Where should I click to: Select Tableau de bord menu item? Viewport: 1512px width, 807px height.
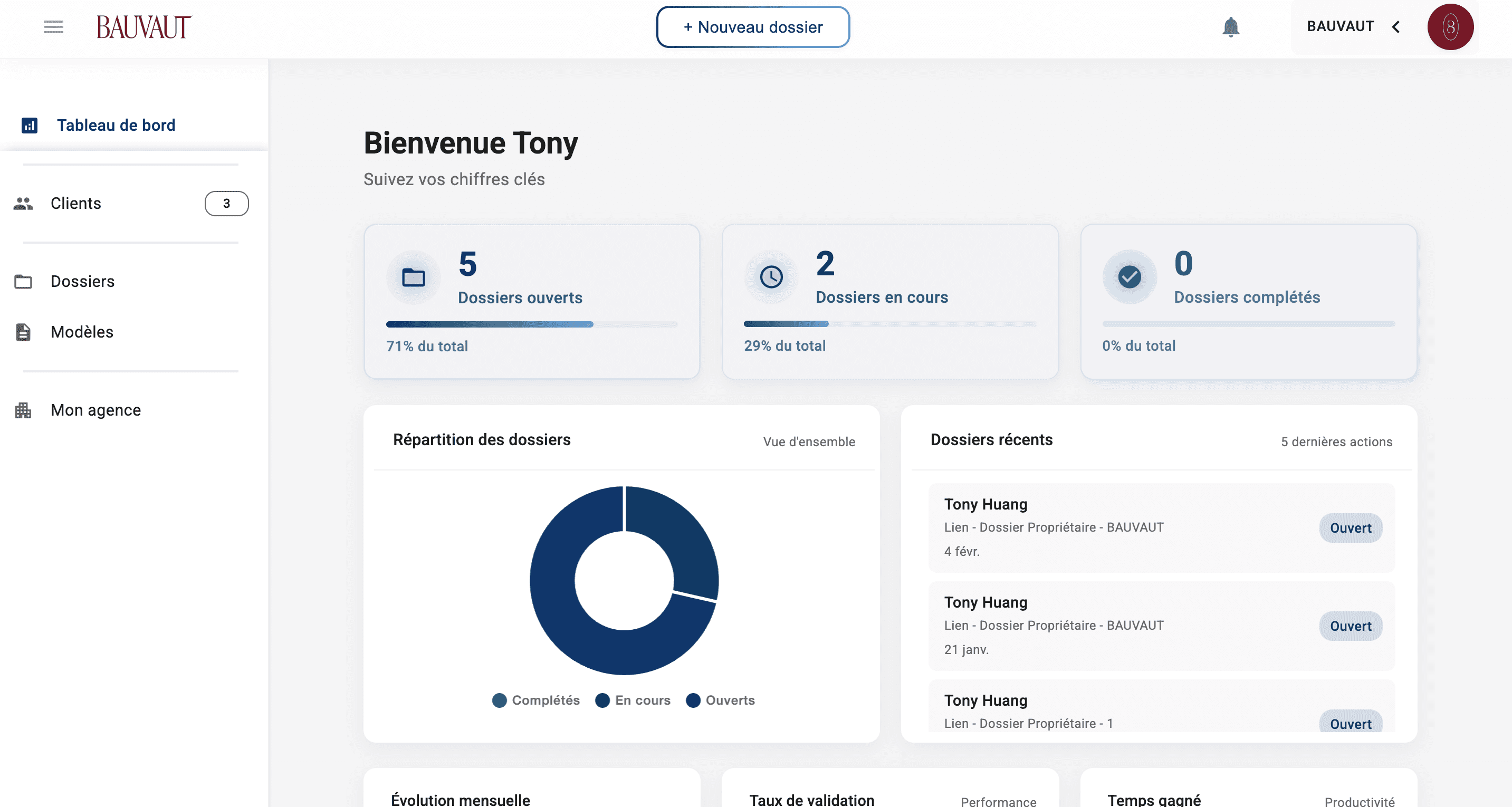pos(116,126)
